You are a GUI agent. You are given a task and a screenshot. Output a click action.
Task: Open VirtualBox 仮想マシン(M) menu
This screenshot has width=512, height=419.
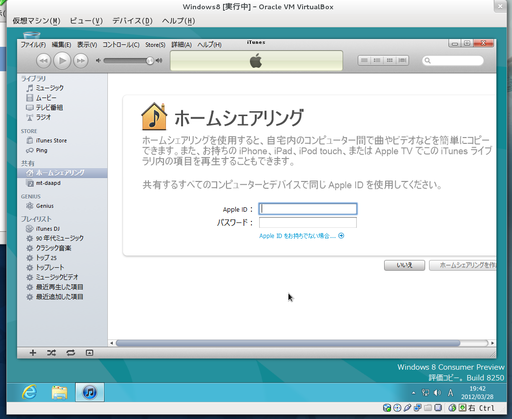pos(36,21)
